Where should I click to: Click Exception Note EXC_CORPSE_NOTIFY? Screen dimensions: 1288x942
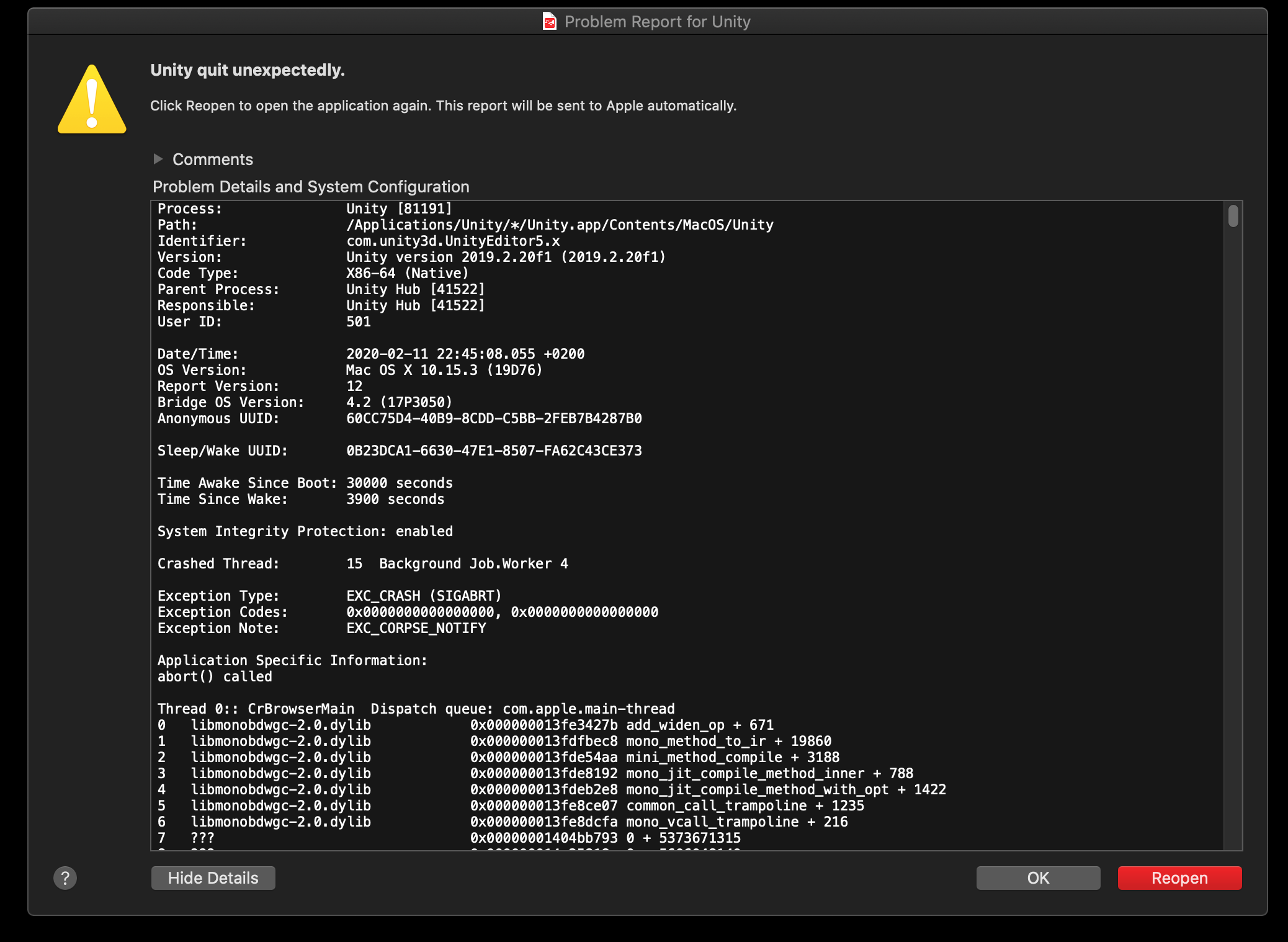[321, 628]
